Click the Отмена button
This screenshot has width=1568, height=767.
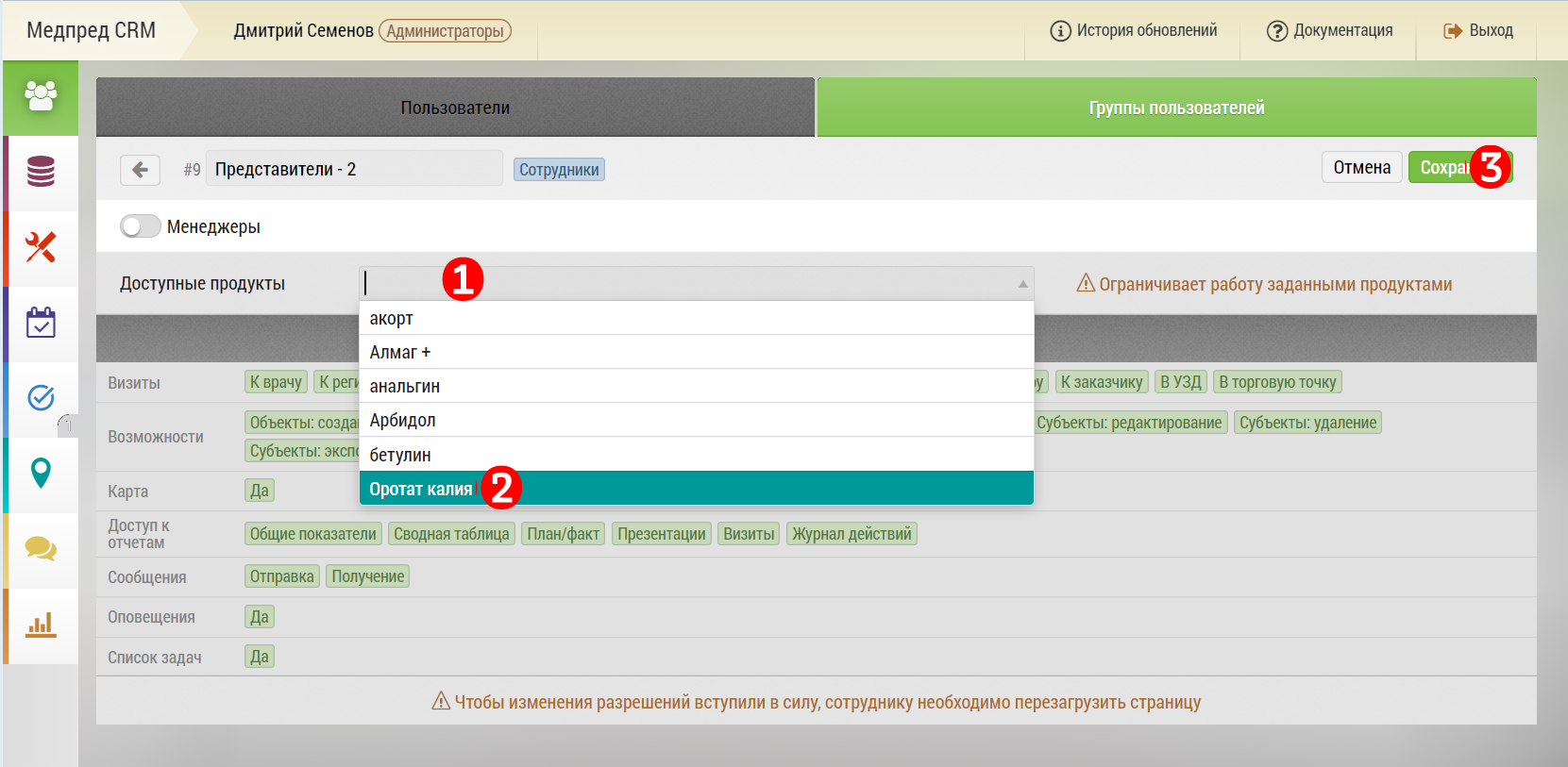[1361, 167]
